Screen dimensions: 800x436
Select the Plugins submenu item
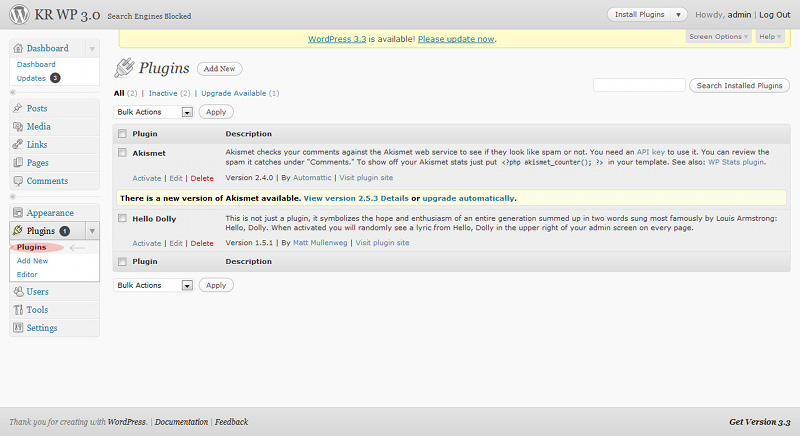pos(32,247)
